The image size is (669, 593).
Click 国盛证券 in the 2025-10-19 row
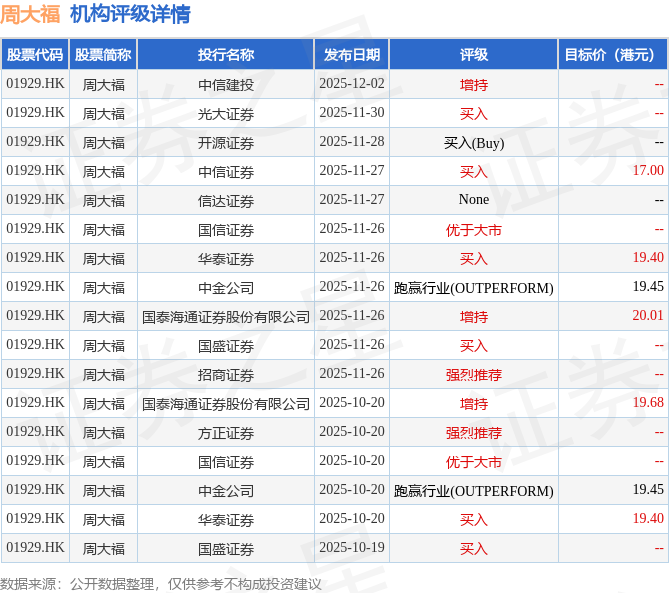point(226,549)
